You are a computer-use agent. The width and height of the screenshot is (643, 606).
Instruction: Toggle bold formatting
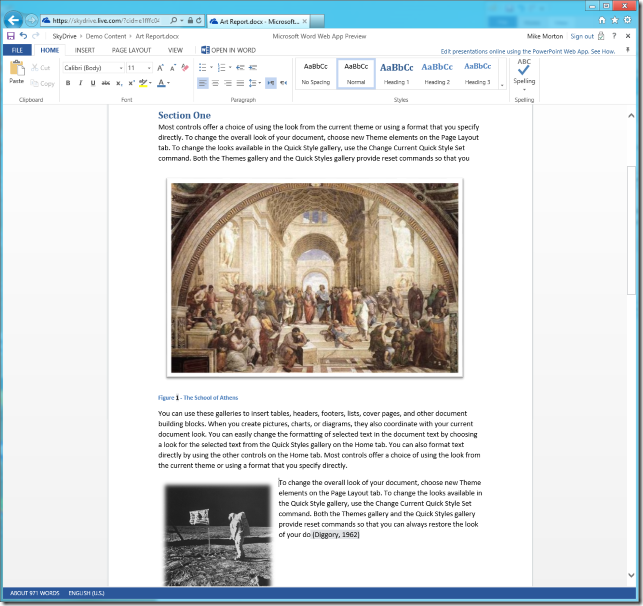tap(68, 83)
